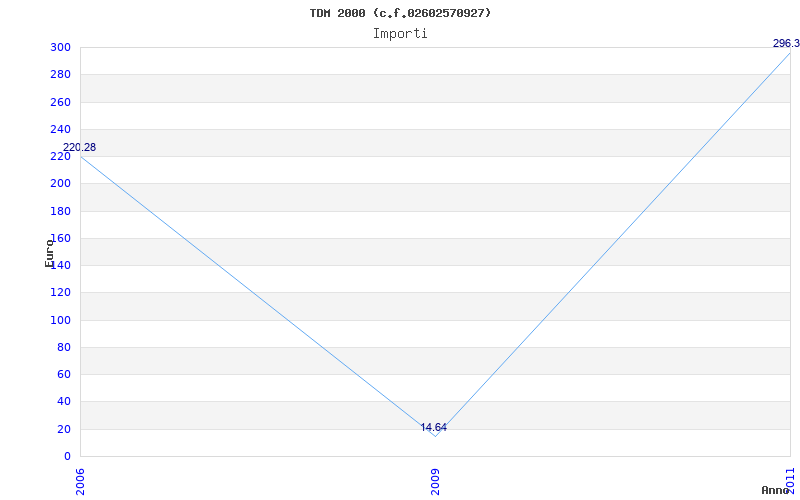Click the 2009 x-axis label

pos(435,482)
